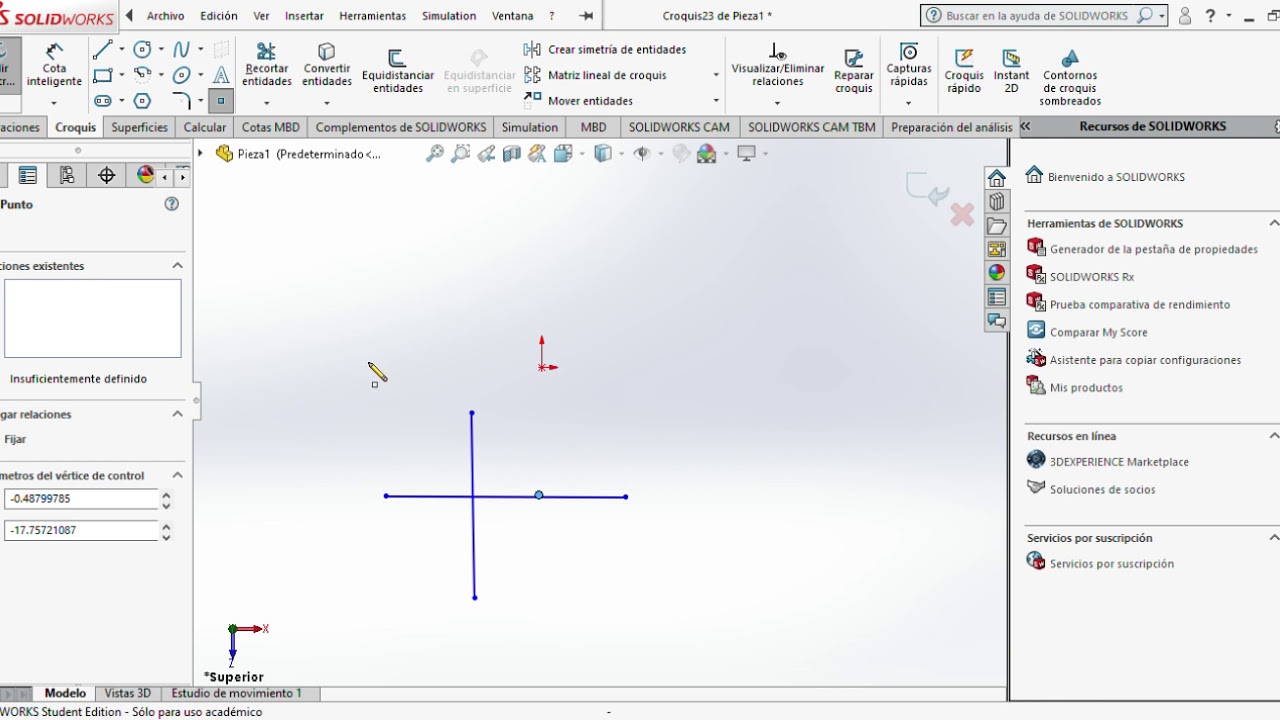Viewport: 1280px width, 720px height.
Task: Click the Cota inteligente dimension tool
Action: tap(54, 65)
